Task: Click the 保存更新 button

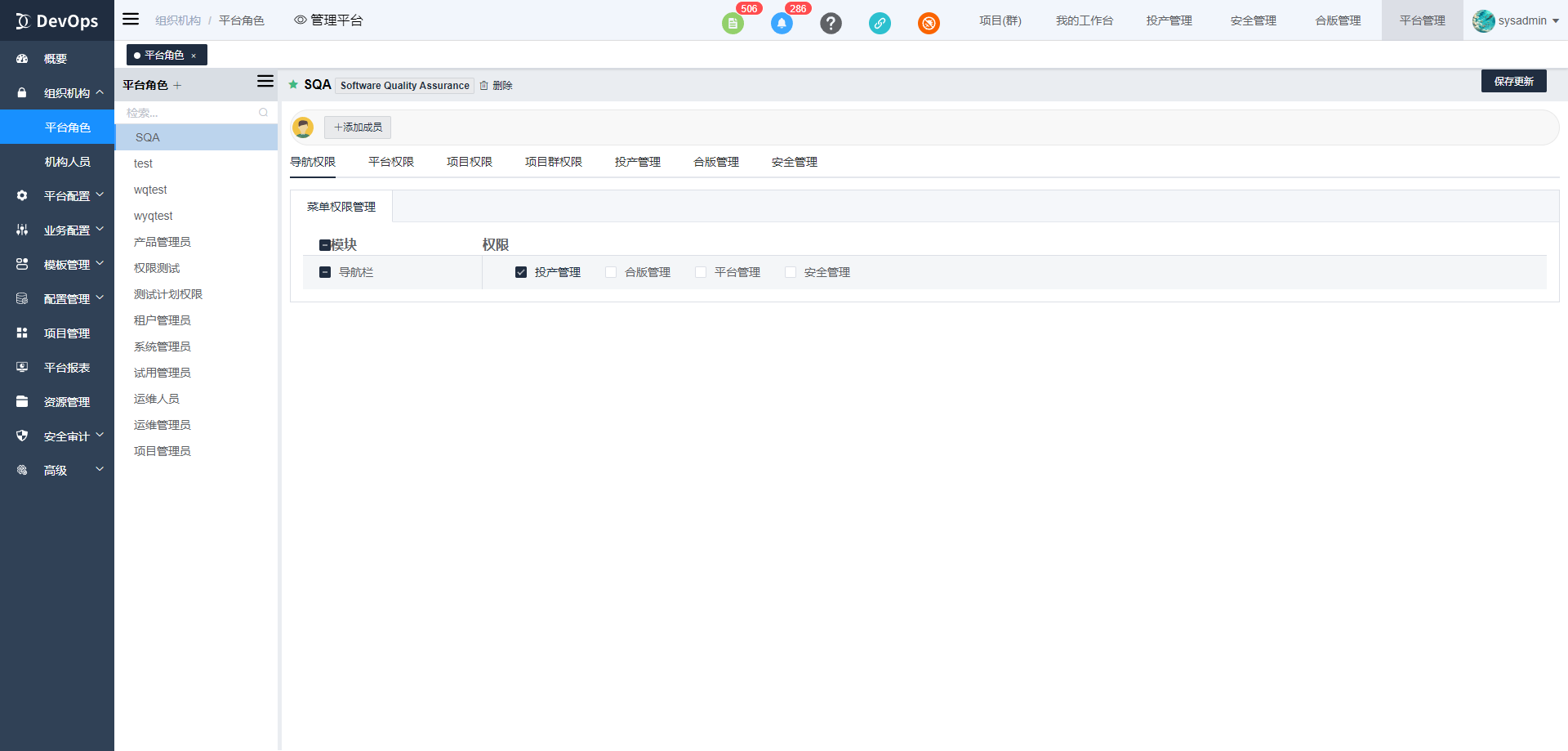Action: 1513,81
